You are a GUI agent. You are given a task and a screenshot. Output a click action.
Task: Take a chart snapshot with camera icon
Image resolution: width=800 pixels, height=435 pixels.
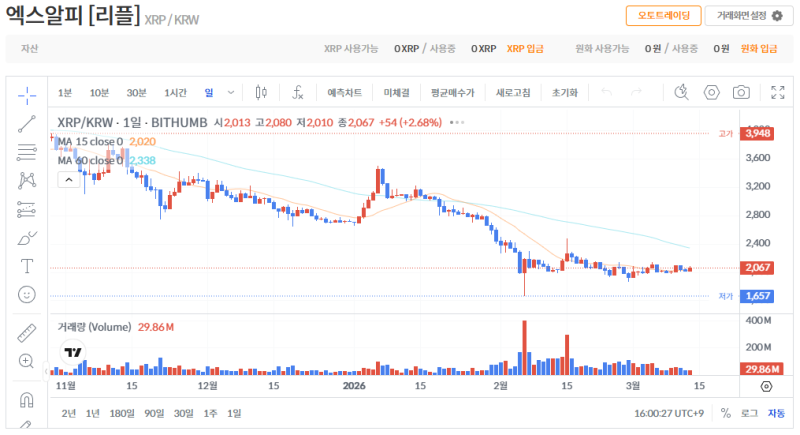(741, 92)
